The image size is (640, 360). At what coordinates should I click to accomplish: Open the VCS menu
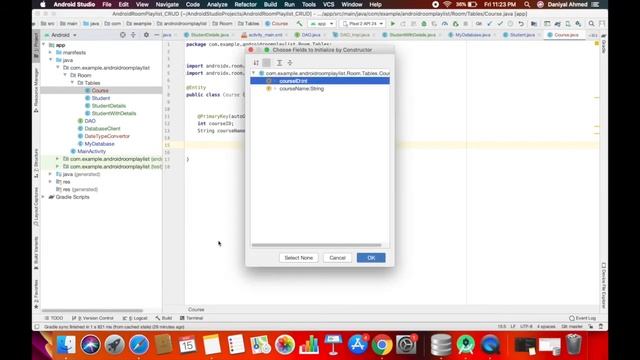tap(329, 4)
